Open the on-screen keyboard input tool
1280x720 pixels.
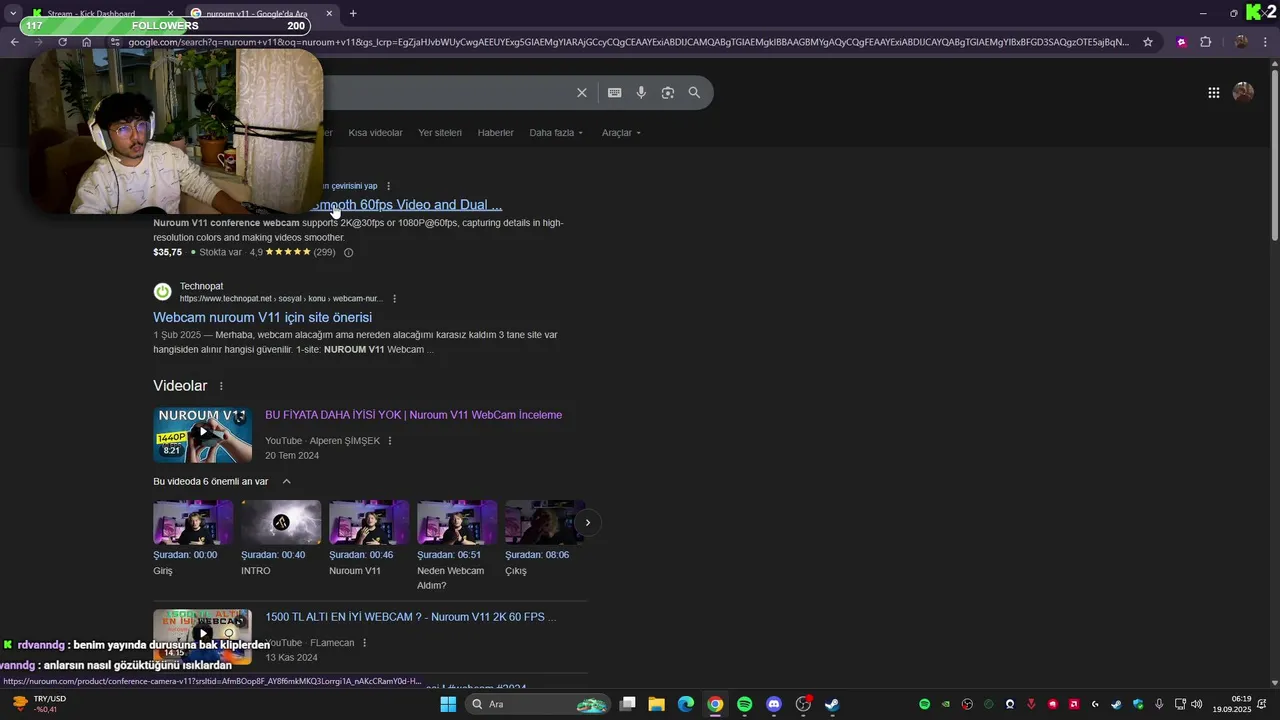click(x=614, y=93)
